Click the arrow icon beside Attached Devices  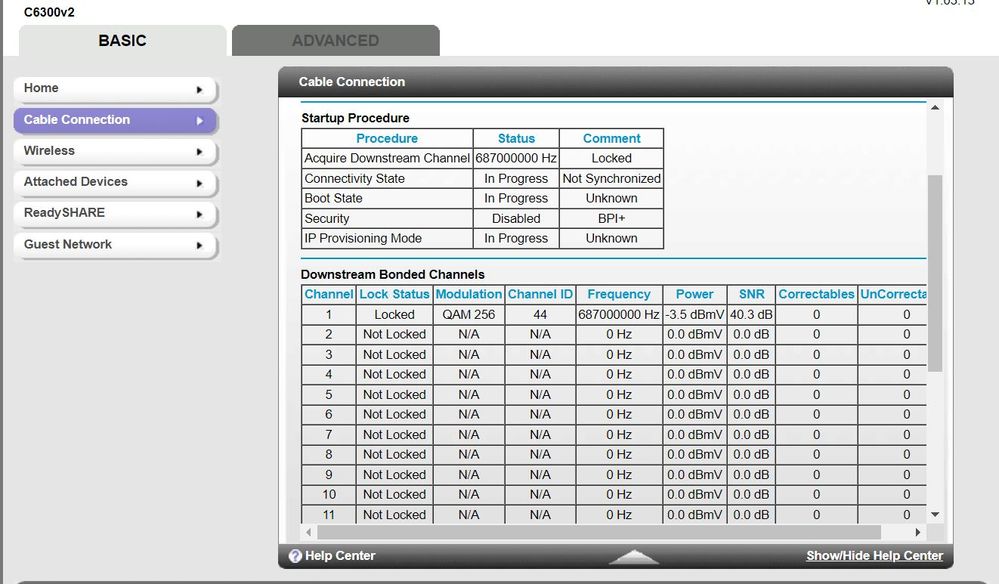click(x=199, y=184)
